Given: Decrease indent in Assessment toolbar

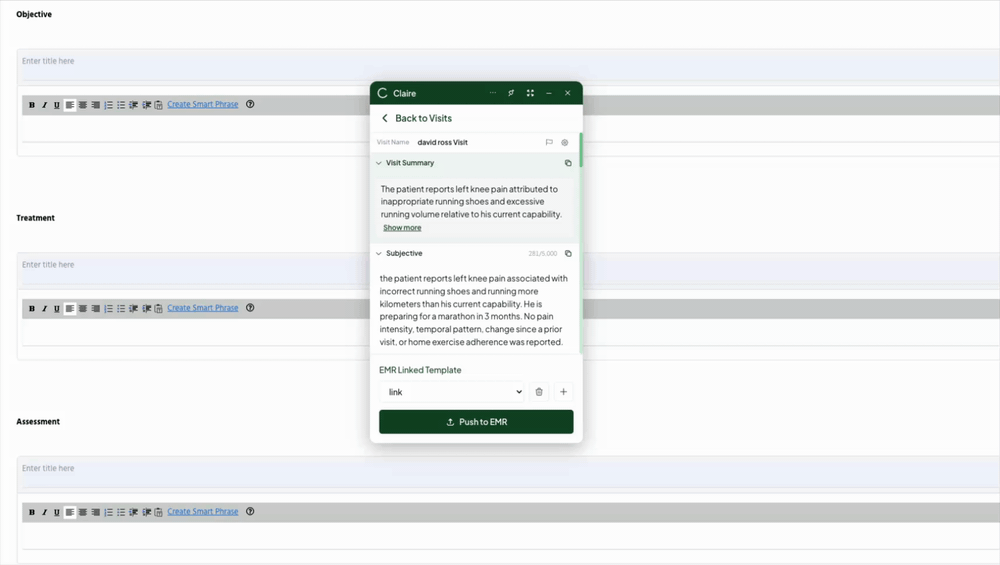Looking at the screenshot, I should click(x=133, y=512).
